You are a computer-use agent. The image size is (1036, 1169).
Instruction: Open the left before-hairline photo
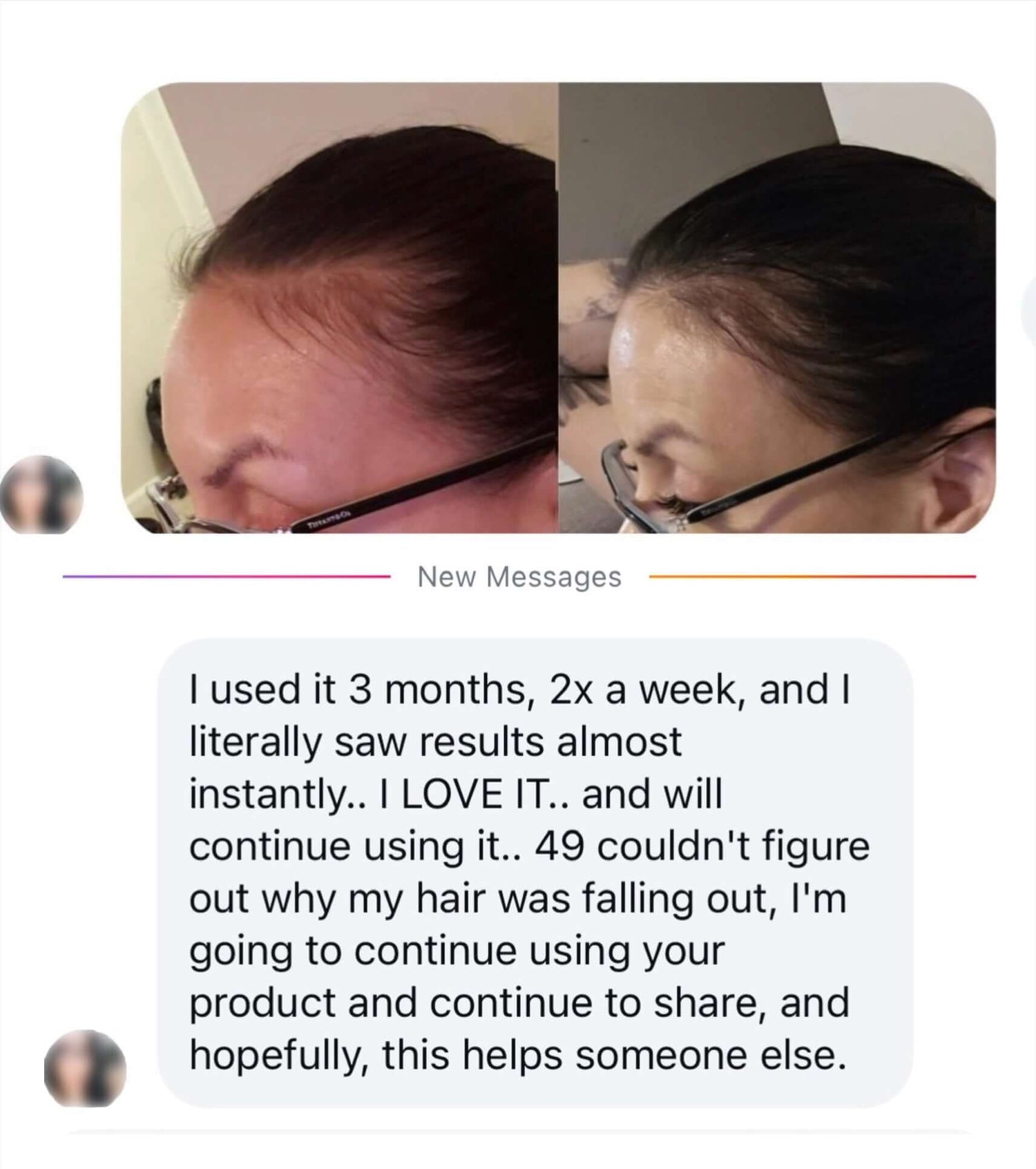click(339, 308)
